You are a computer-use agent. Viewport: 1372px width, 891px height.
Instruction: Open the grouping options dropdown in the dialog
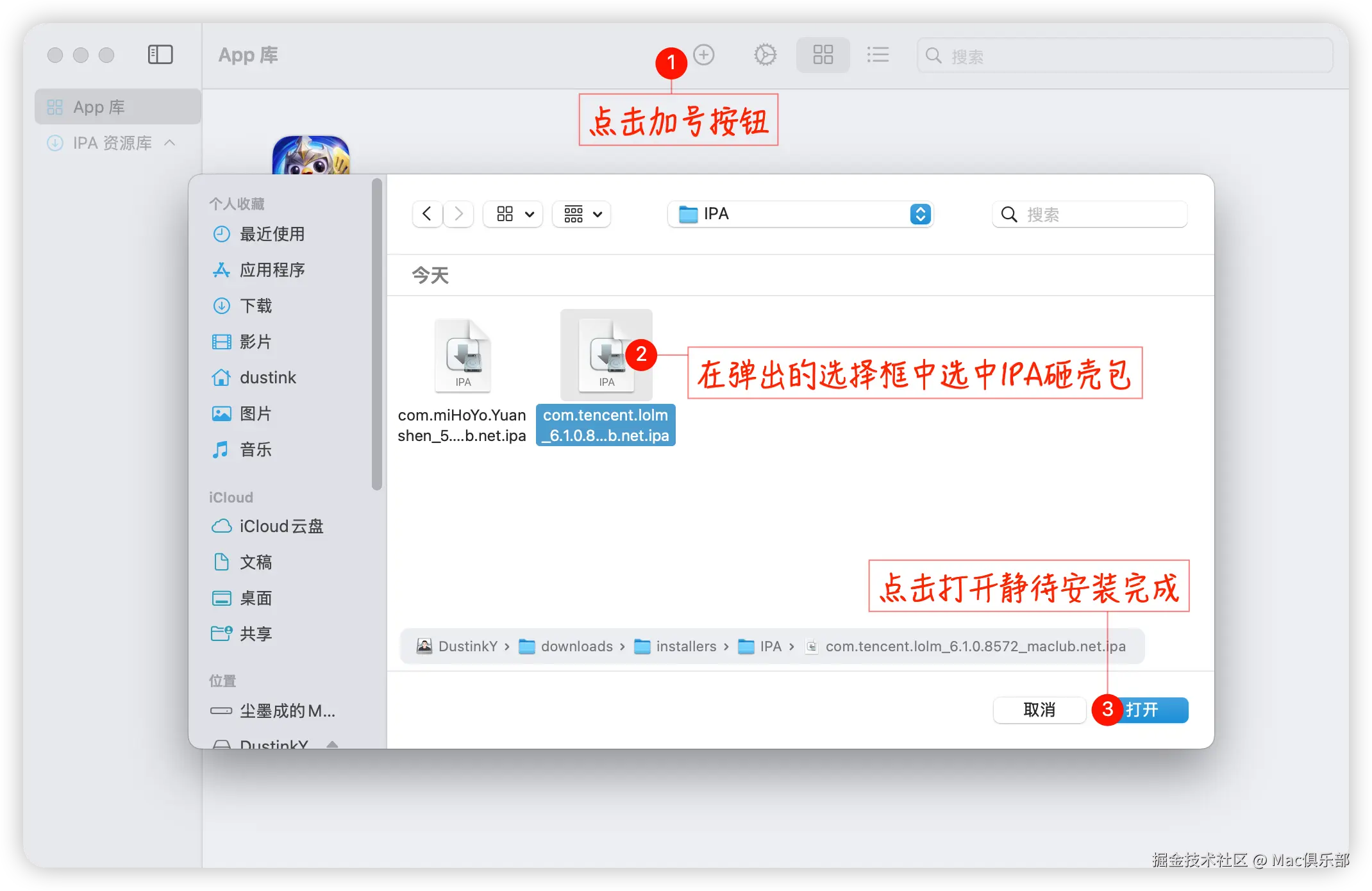click(580, 214)
